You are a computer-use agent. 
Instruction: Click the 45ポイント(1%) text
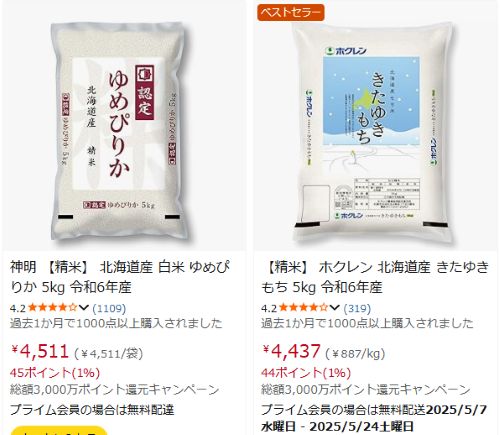(x=55, y=373)
